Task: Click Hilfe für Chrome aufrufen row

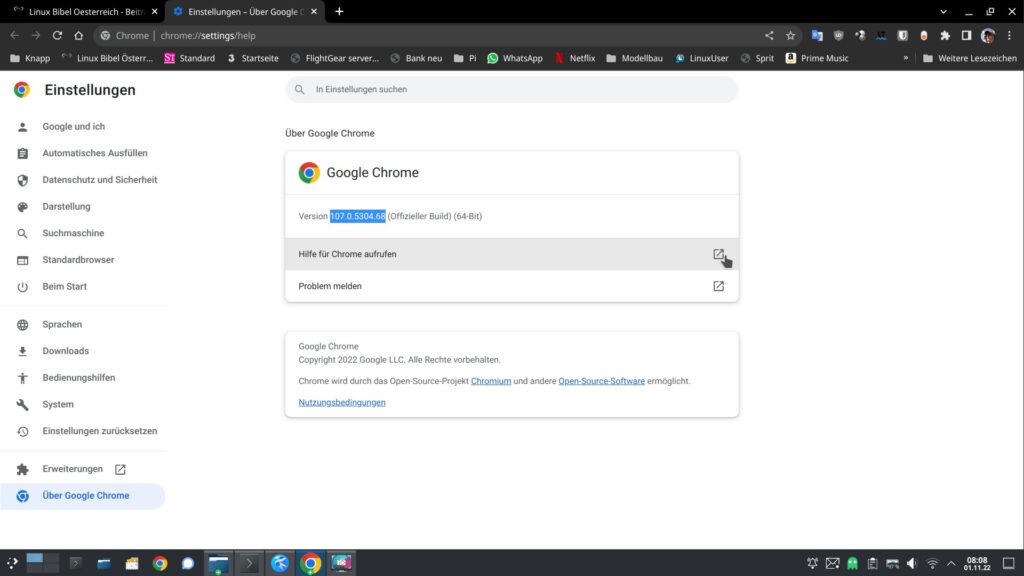Action: click(x=511, y=254)
